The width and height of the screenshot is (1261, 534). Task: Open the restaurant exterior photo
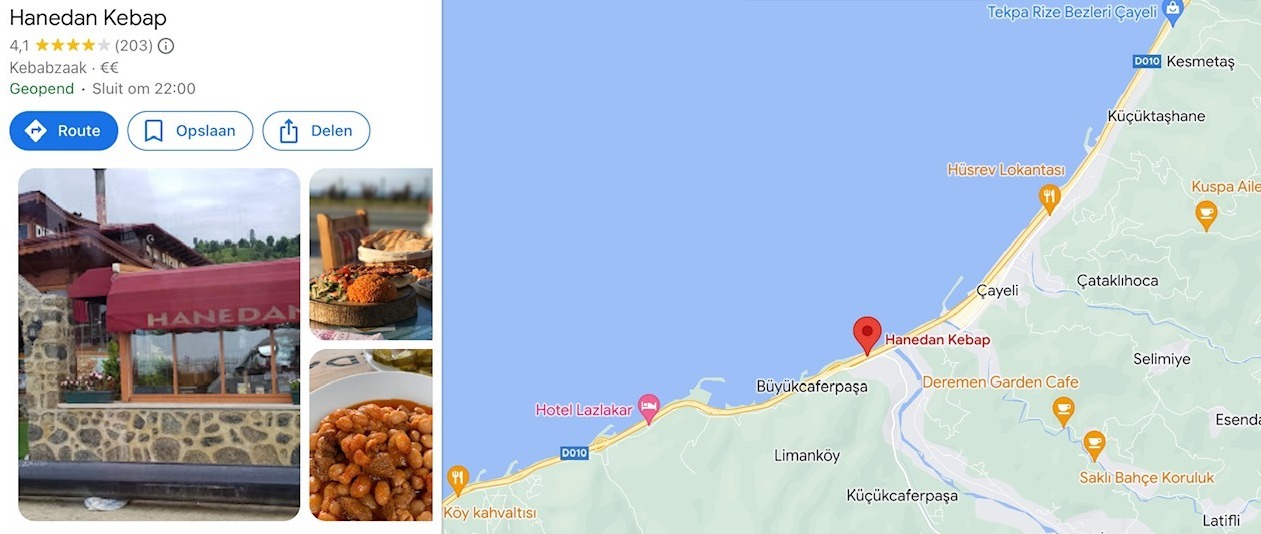click(159, 344)
